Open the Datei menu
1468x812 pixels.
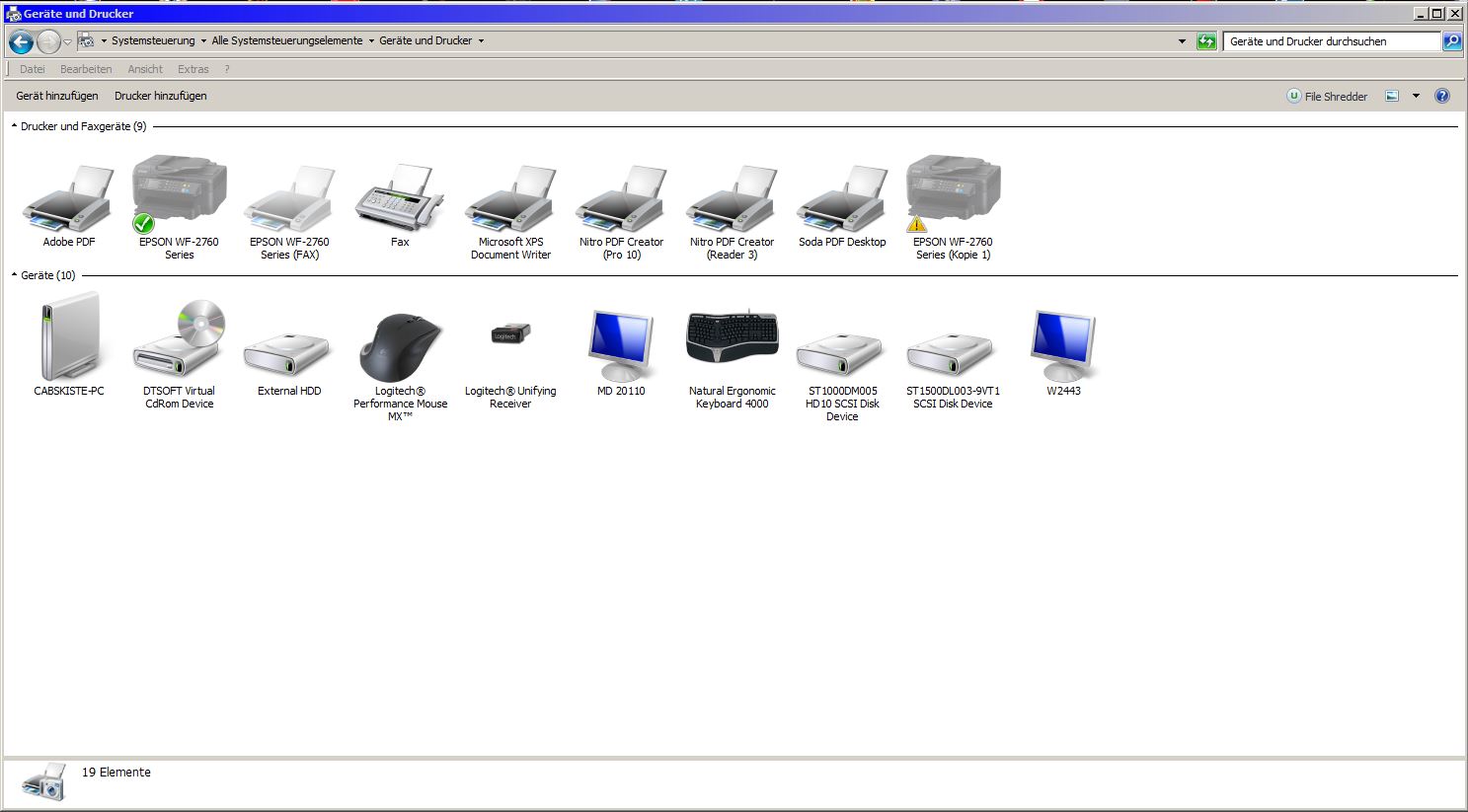click(33, 69)
